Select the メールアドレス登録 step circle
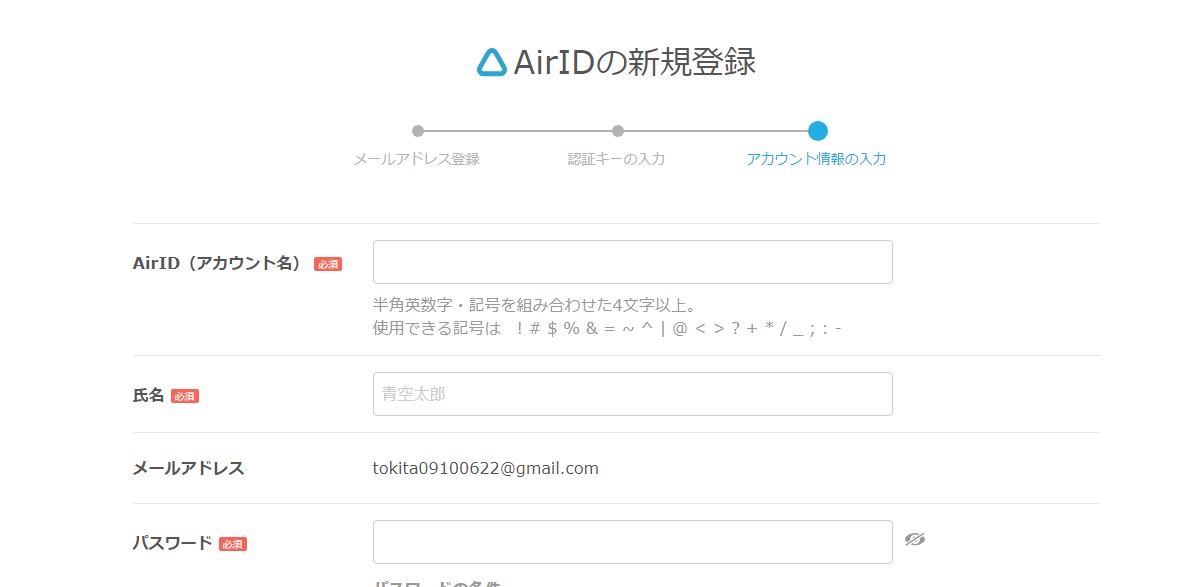 click(417, 130)
